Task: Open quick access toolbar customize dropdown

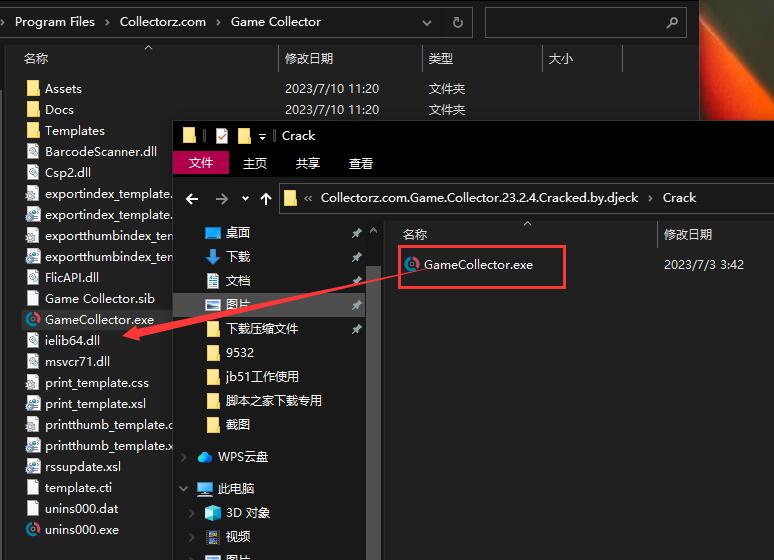Action: coord(263,136)
